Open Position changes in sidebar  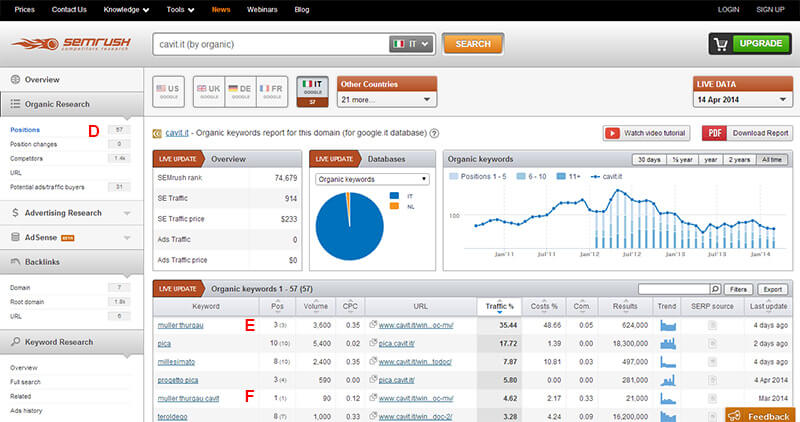click(x=34, y=144)
